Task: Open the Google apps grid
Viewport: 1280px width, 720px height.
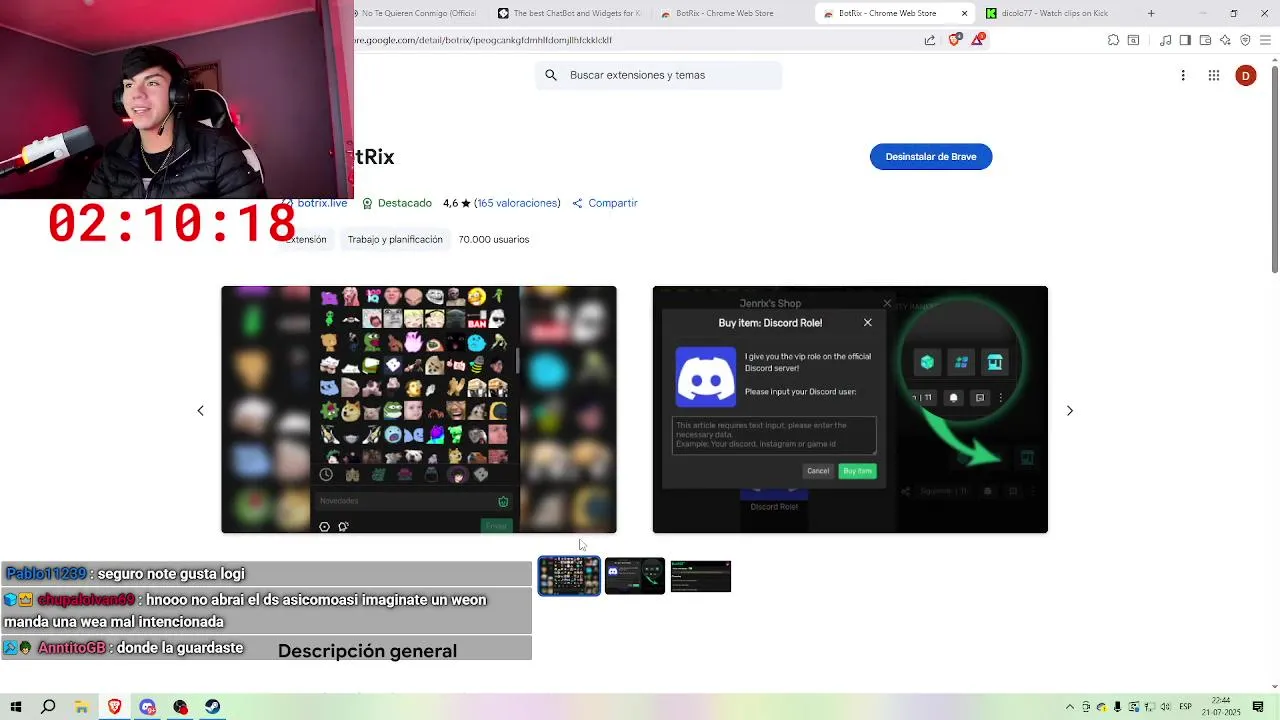Action: [1214, 76]
